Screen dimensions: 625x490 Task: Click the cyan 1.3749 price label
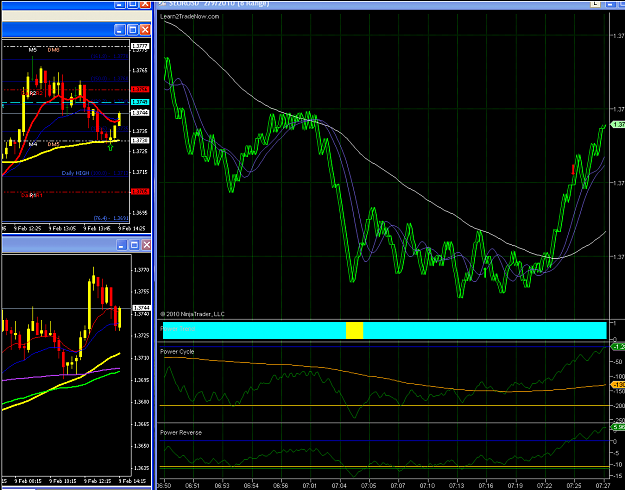click(x=140, y=102)
